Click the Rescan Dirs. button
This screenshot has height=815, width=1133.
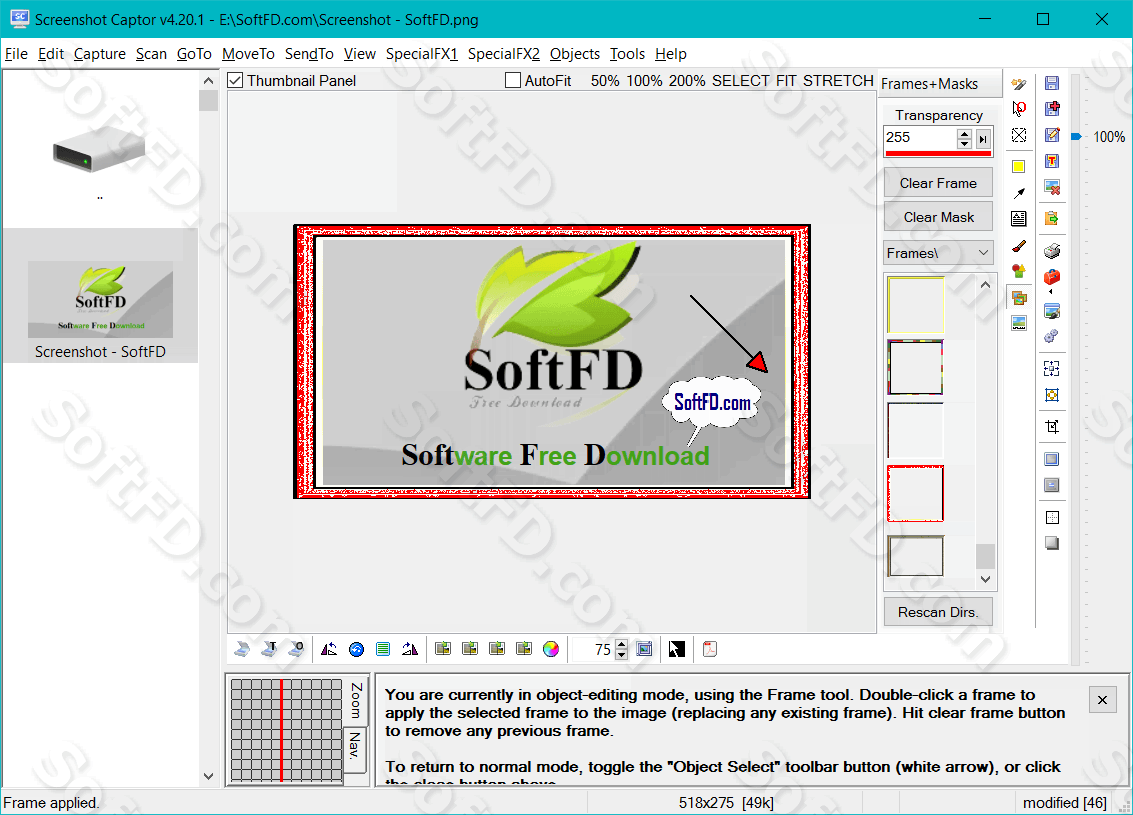pyautogui.click(x=938, y=612)
